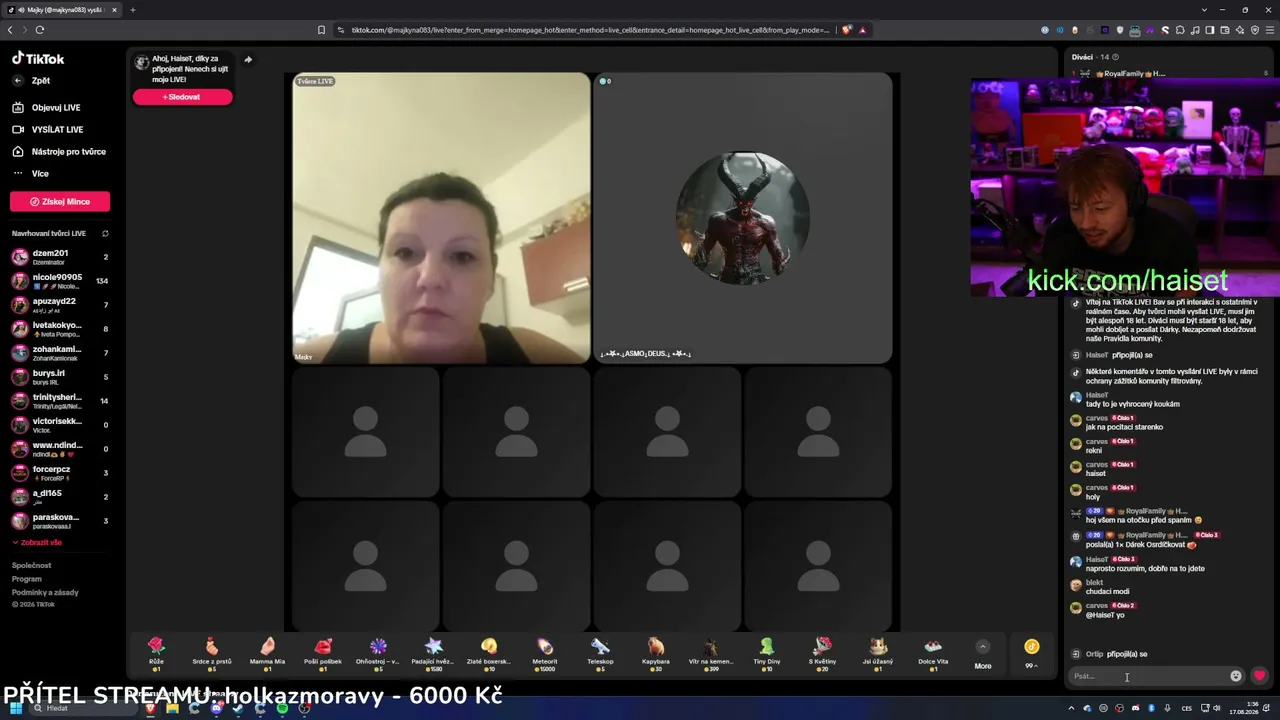Open Nástroje pro tvůrce in sidebar
This screenshot has width=1280, height=720.
[x=59, y=152]
